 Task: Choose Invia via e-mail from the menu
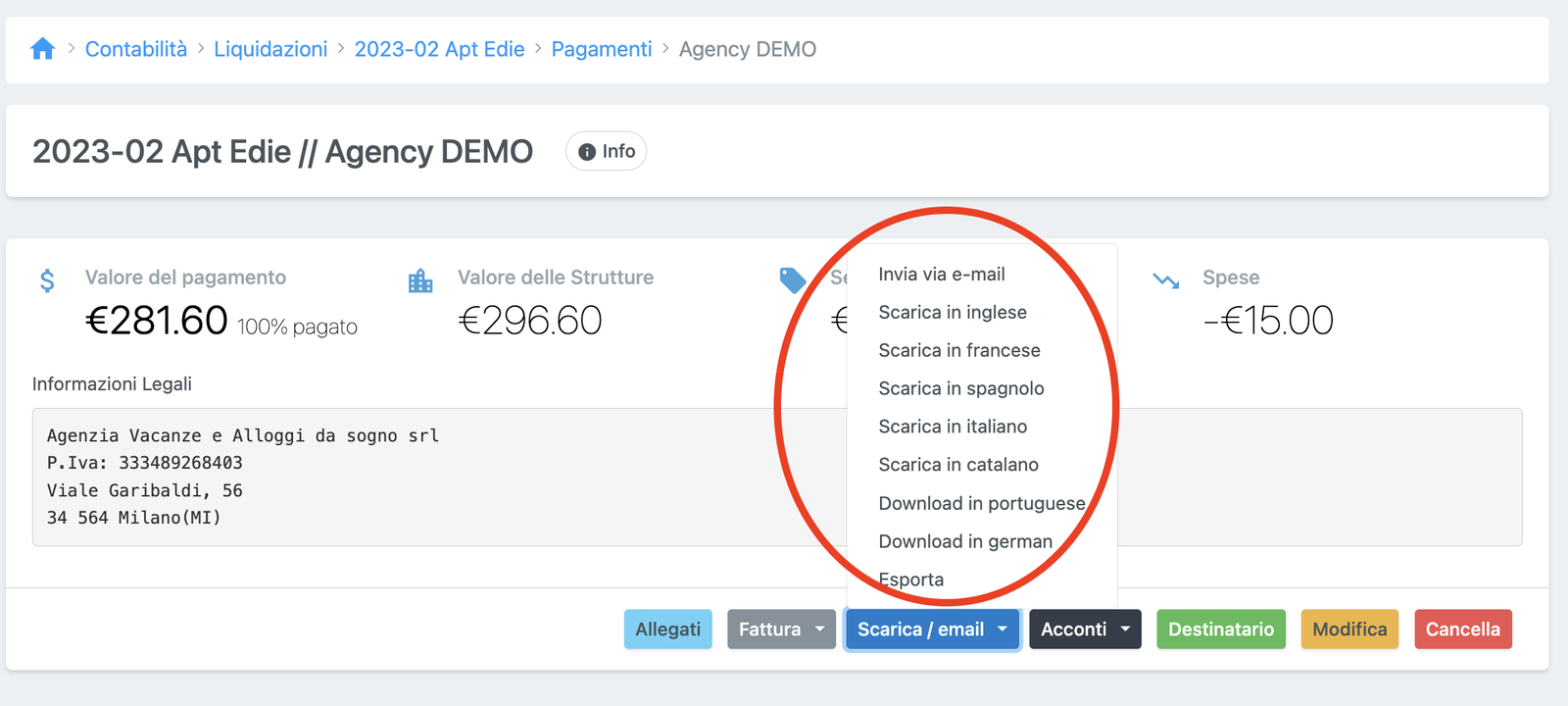click(942, 275)
